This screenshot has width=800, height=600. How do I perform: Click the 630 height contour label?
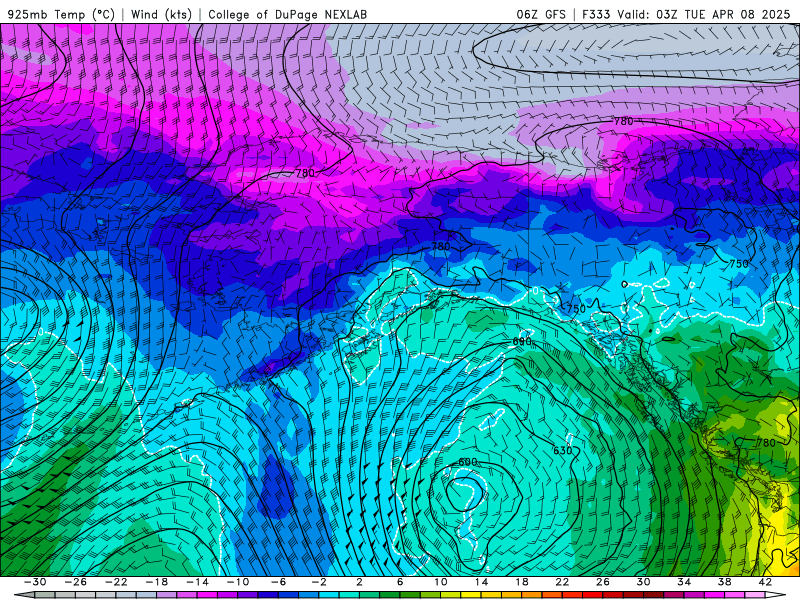562,451
